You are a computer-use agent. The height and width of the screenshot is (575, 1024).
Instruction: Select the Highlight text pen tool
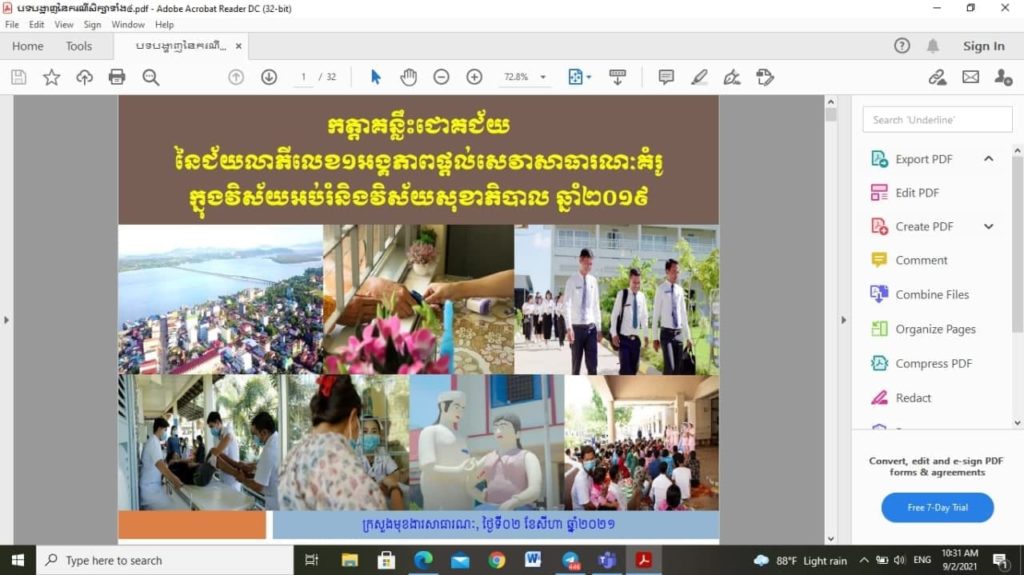(x=699, y=77)
